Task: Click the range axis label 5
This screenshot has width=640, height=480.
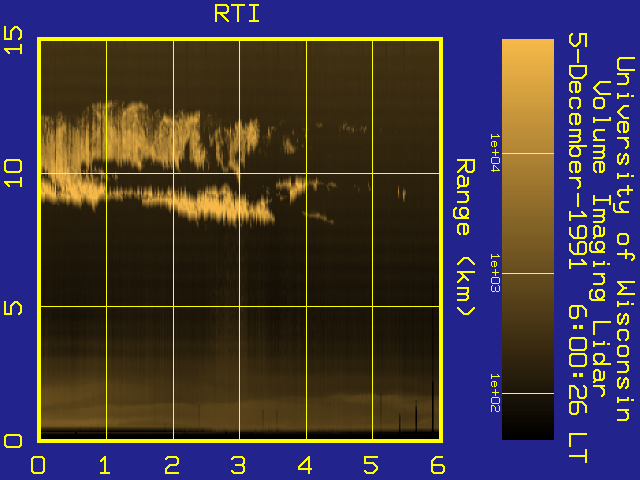Action: [13, 308]
